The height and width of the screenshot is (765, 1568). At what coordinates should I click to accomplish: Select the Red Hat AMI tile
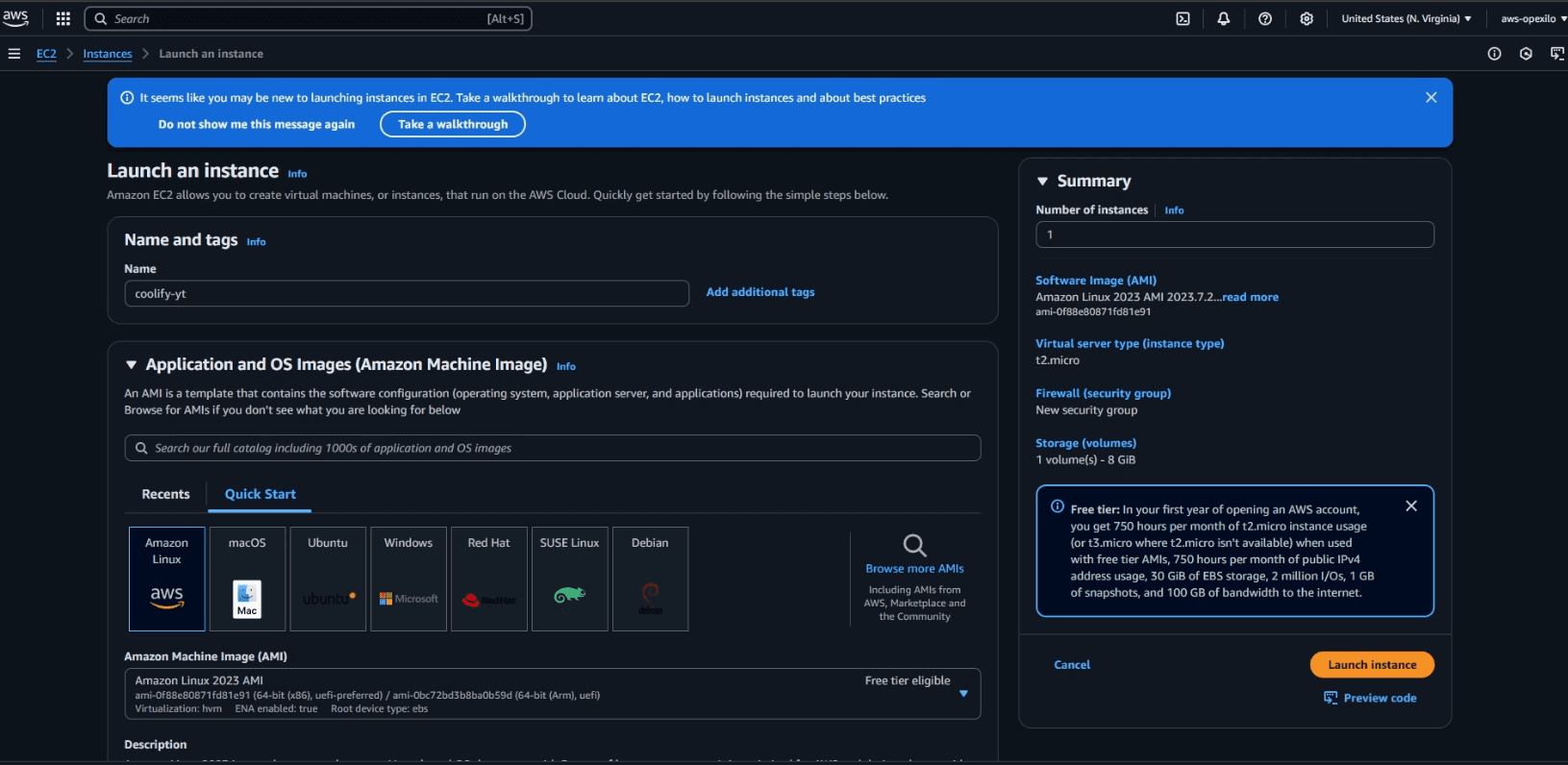[x=489, y=579]
